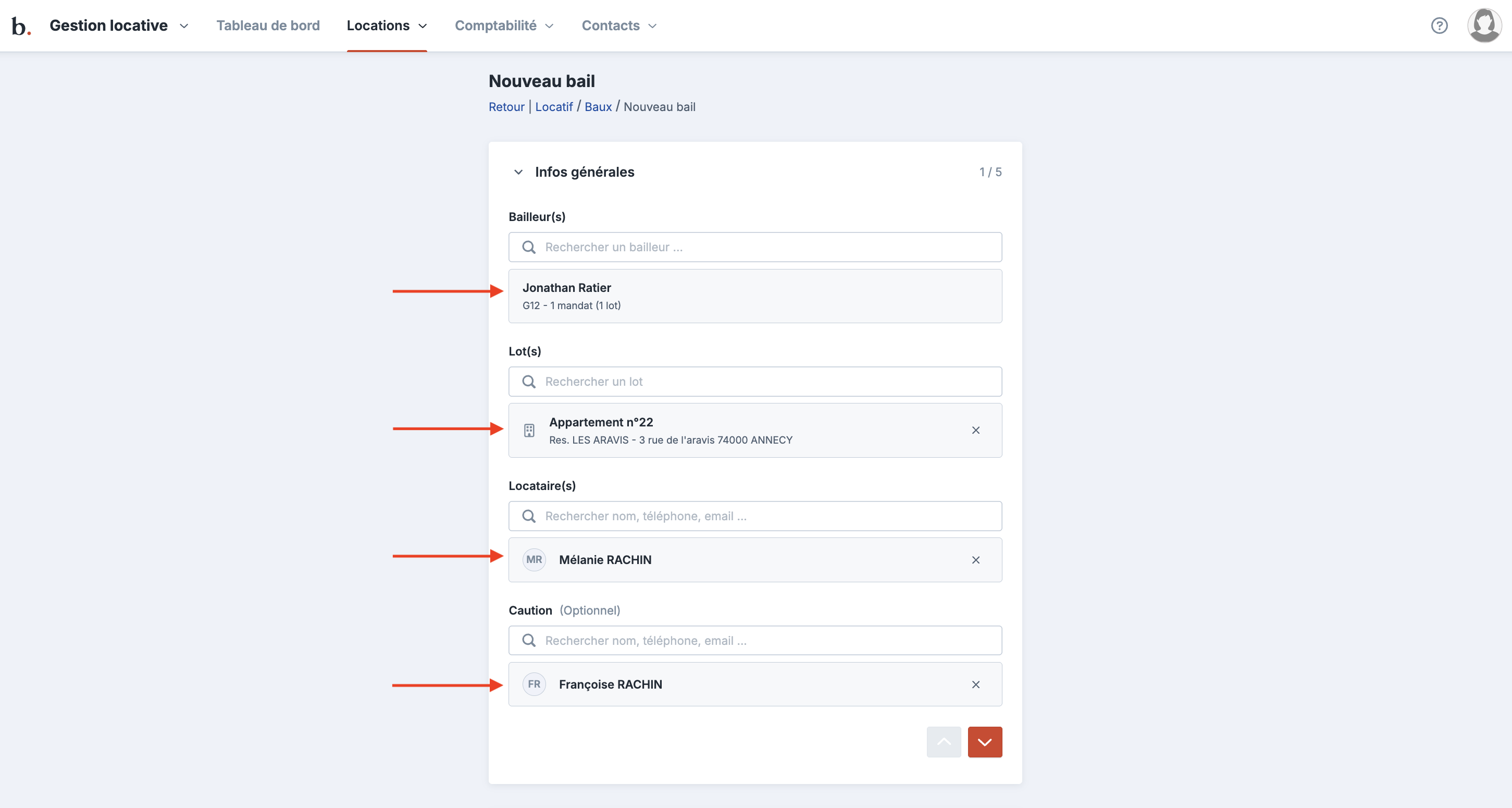Click the MR initials avatar

click(x=534, y=560)
